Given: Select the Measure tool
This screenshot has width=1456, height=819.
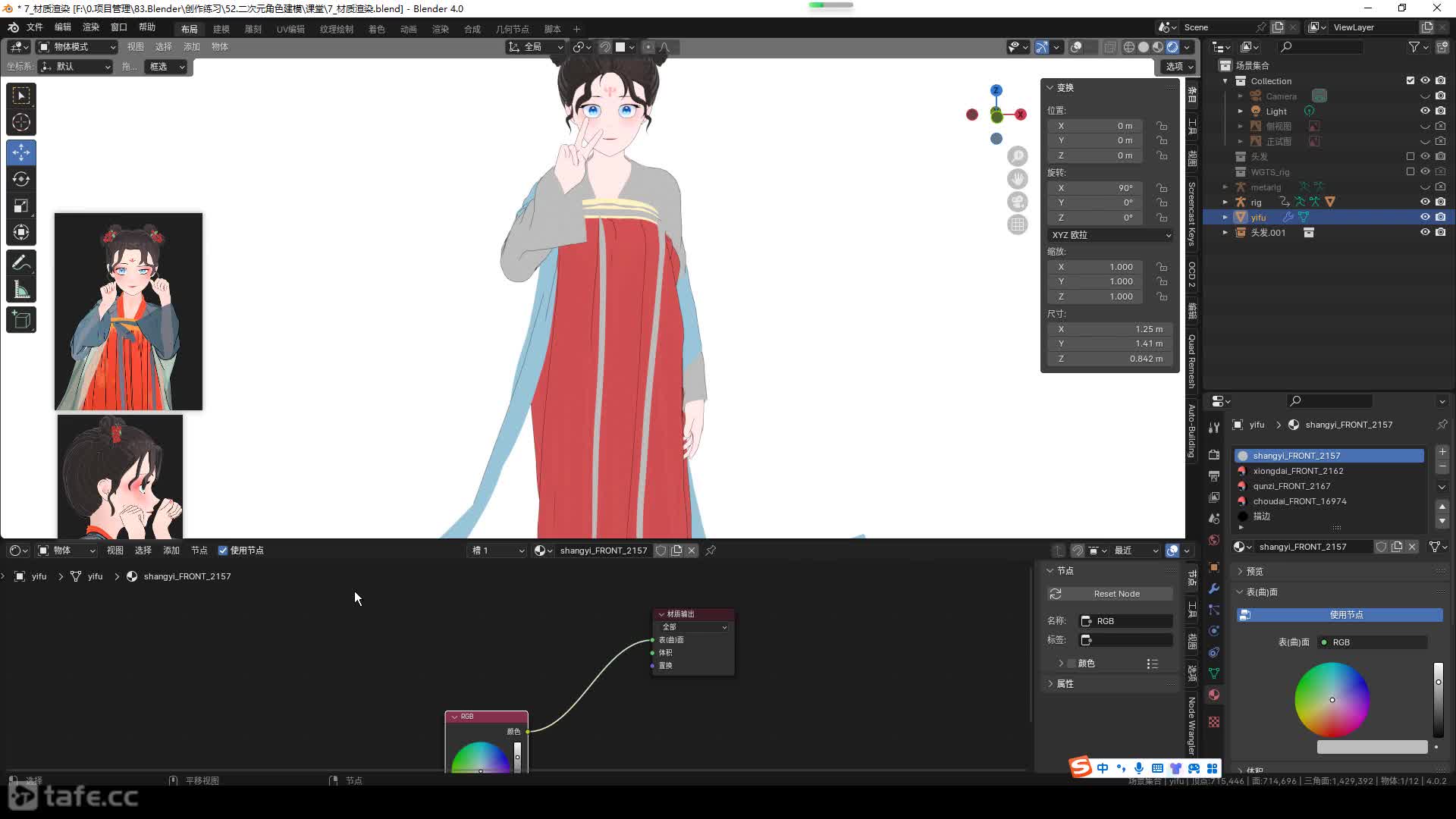Looking at the screenshot, I should pyautogui.click(x=21, y=290).
